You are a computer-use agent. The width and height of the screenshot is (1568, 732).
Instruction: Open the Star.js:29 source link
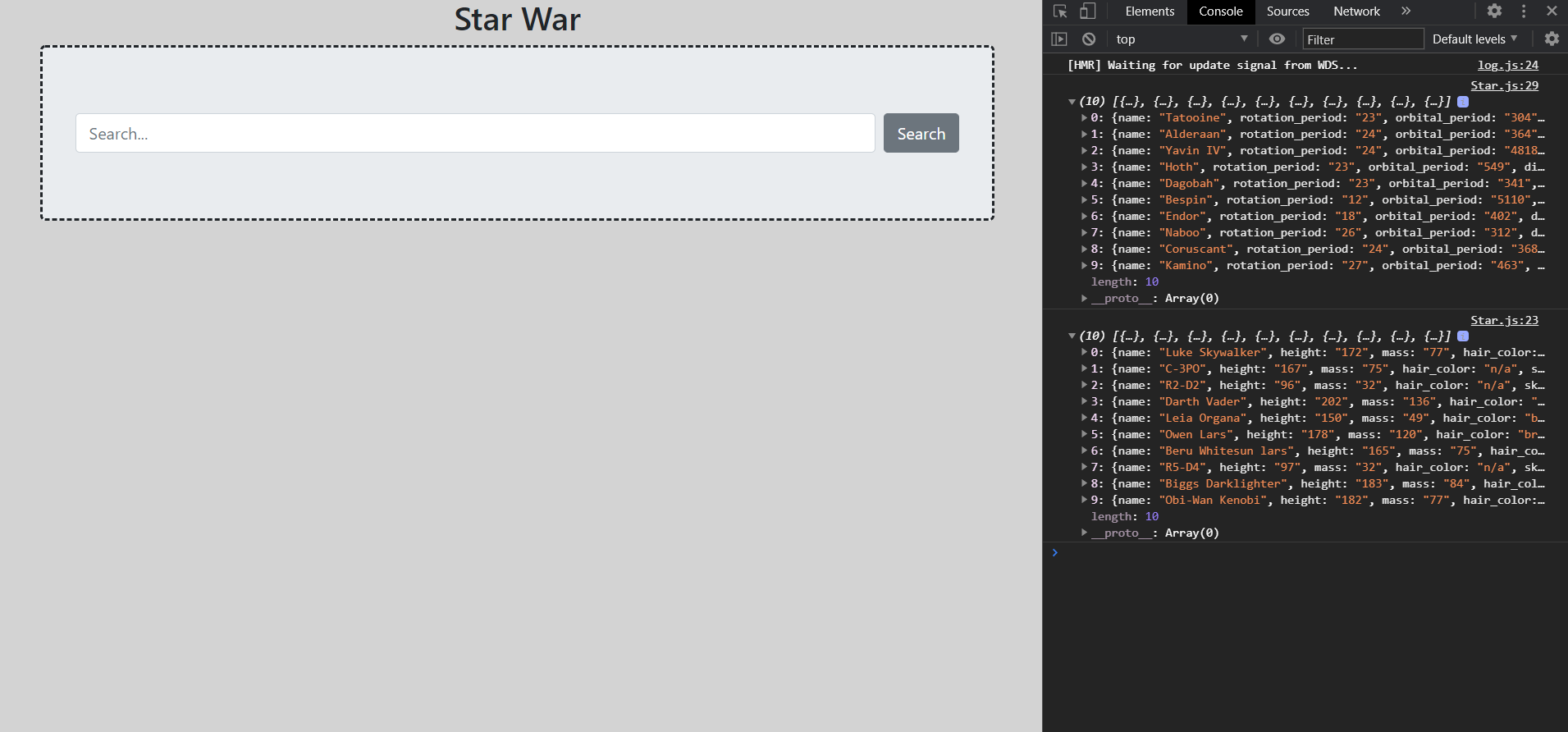[x=1504, y=86]
